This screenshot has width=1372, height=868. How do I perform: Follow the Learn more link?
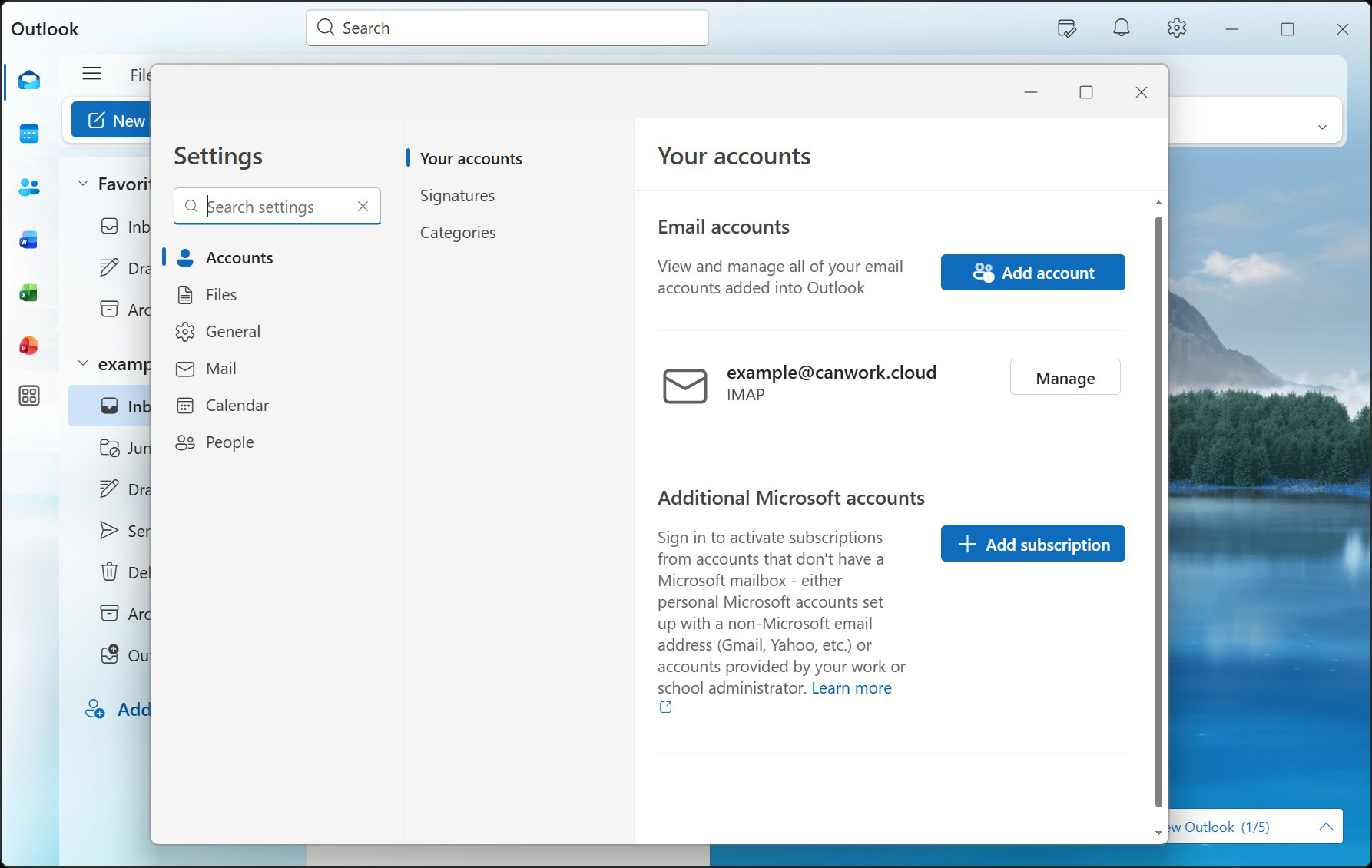tap(851, 688)
